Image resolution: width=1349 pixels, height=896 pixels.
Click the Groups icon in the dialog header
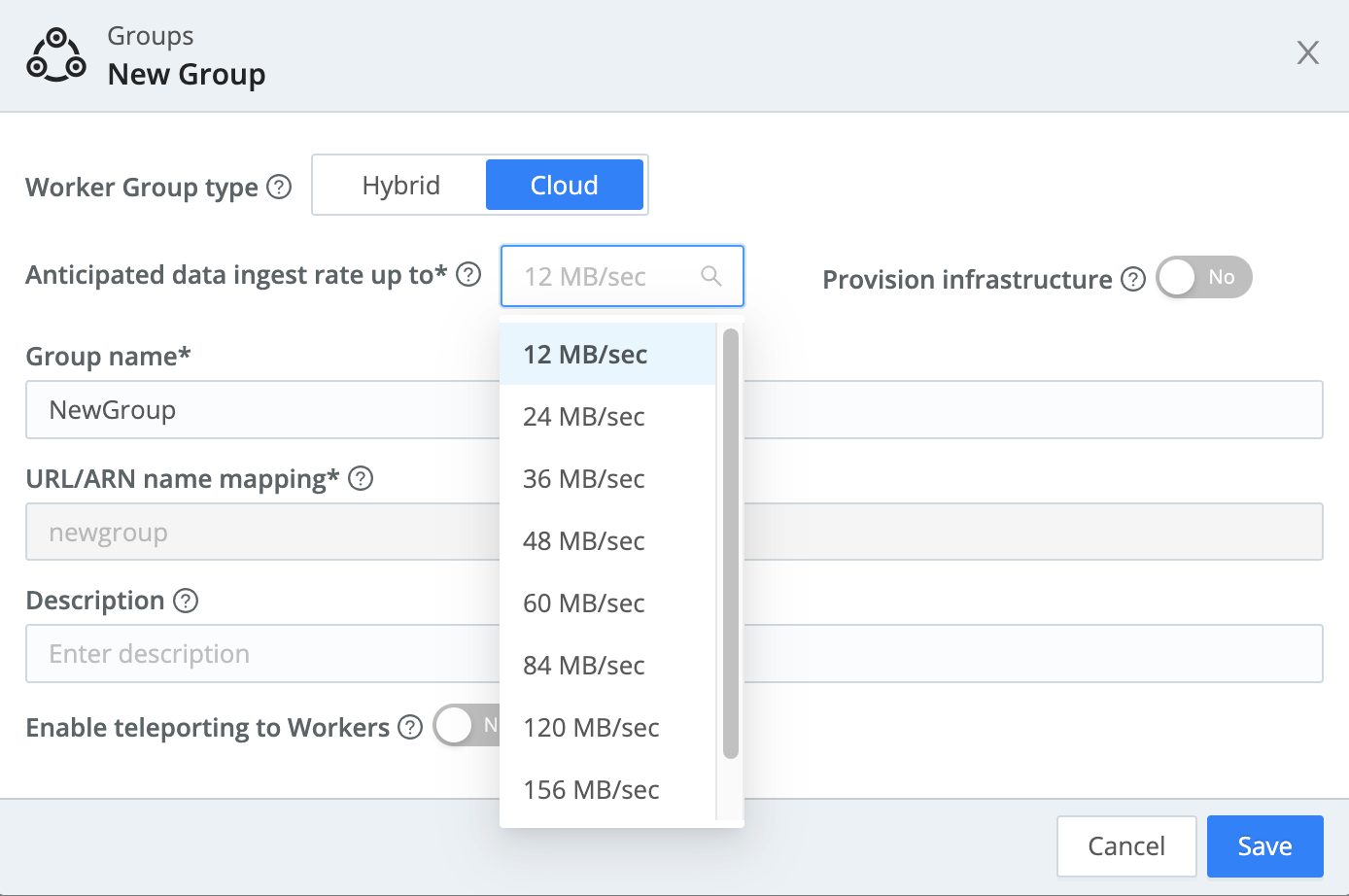pos(55,53)
